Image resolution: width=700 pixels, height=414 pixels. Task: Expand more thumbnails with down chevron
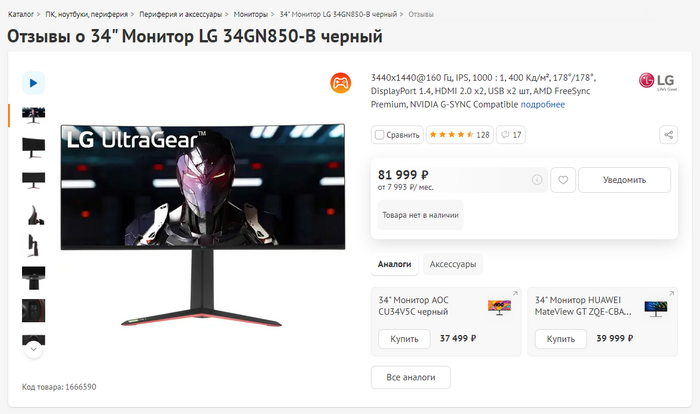(33, 349)
